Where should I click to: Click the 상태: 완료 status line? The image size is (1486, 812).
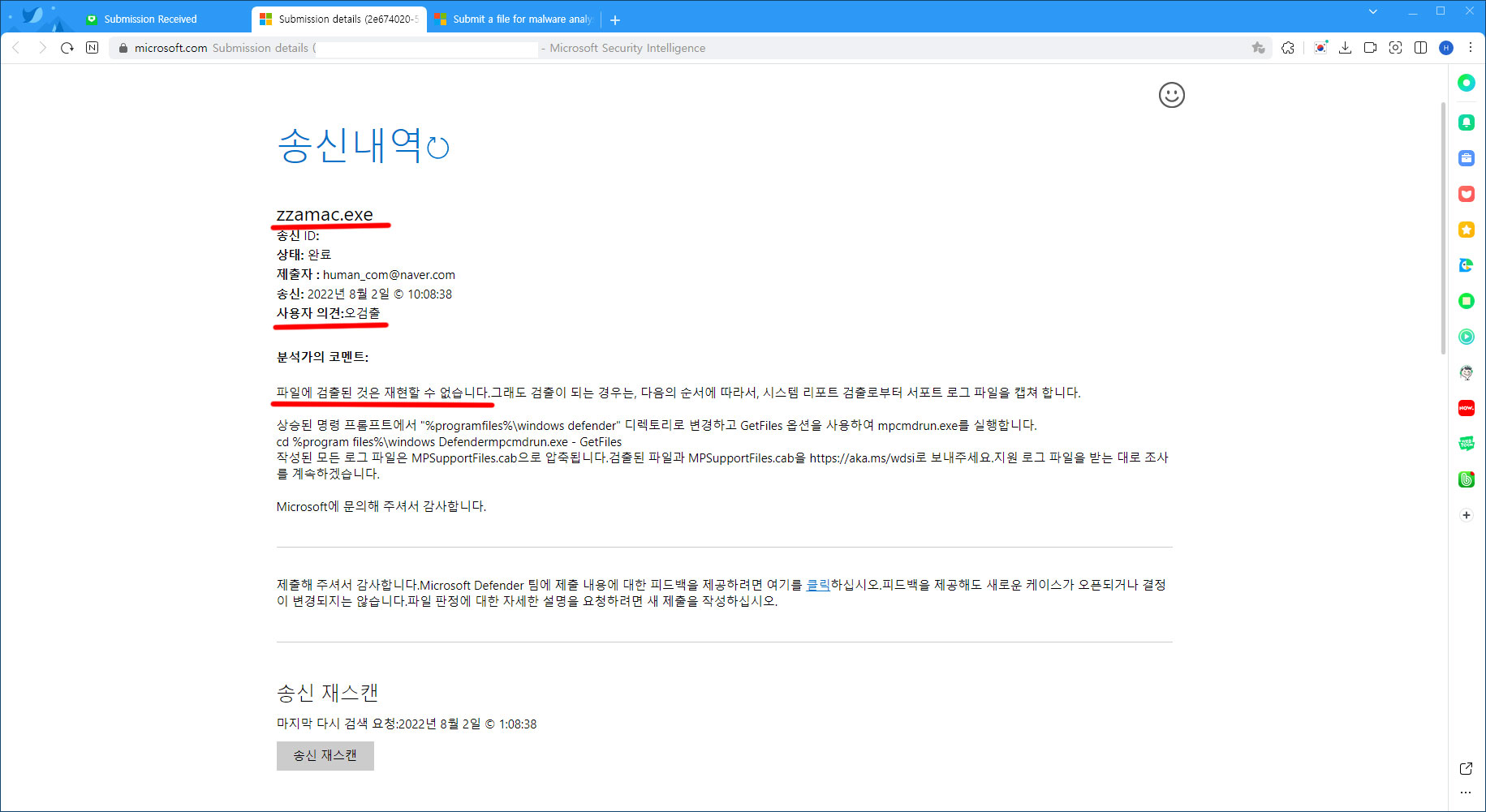pyautogui.click(x=304, y=255)
